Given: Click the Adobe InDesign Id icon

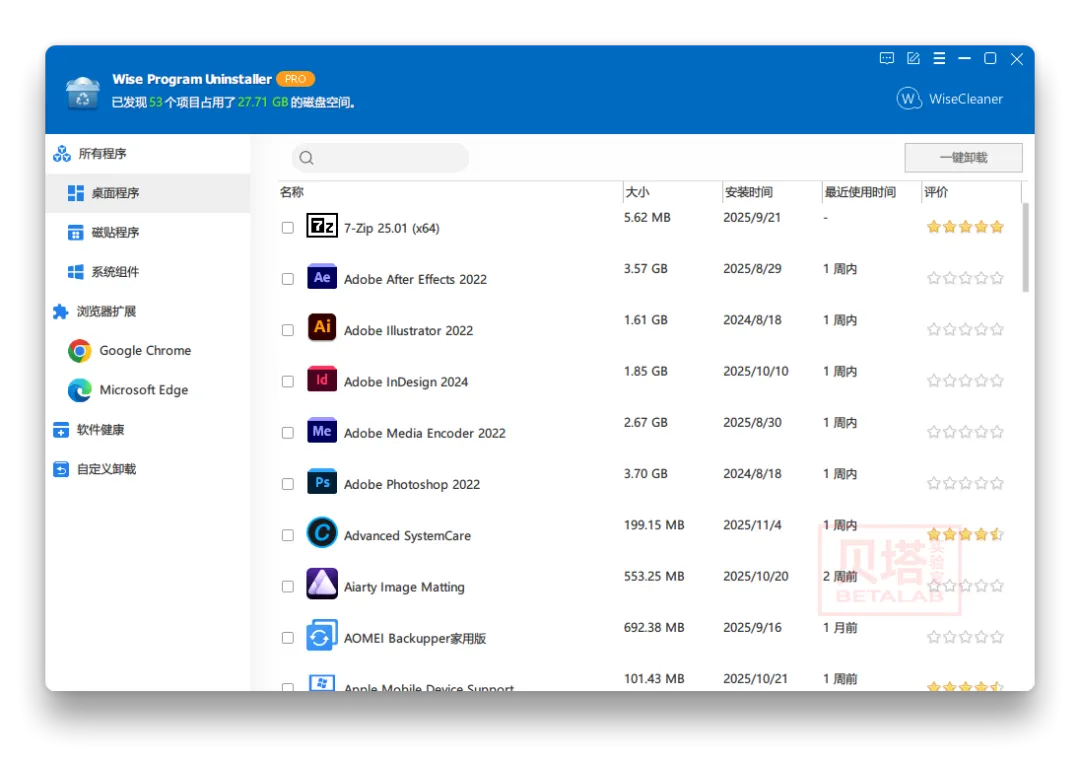Looking at the screenshot, I should (x=322, y=379).
